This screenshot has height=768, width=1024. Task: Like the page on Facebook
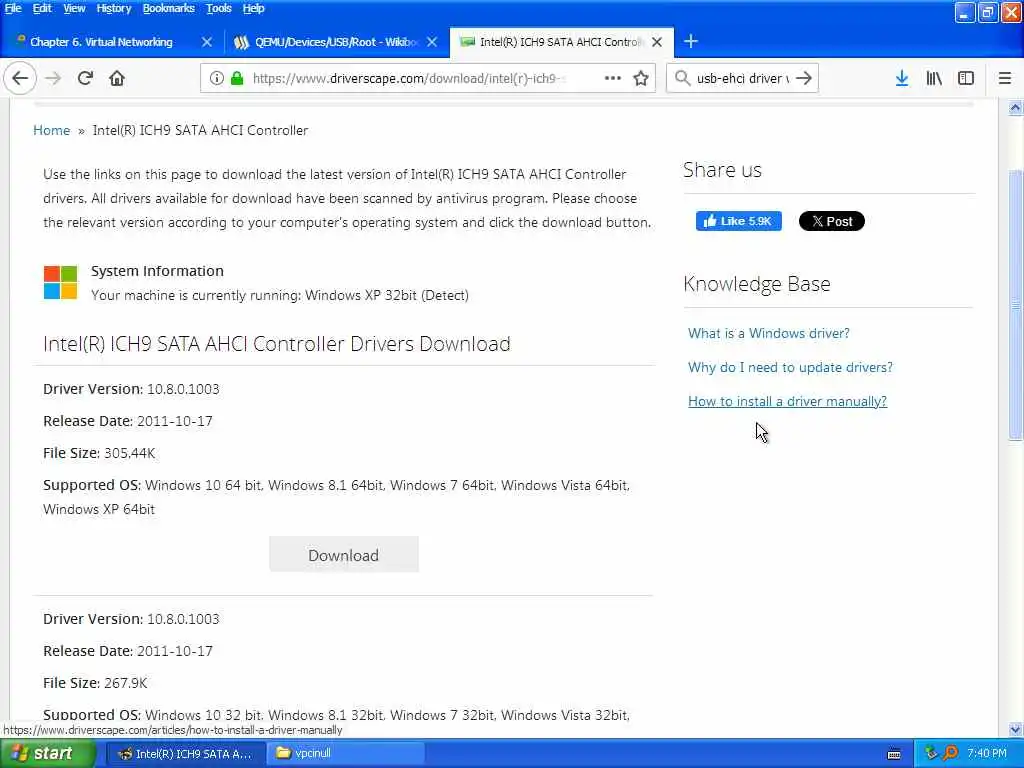pyautogui.click(x=739, y=221)
